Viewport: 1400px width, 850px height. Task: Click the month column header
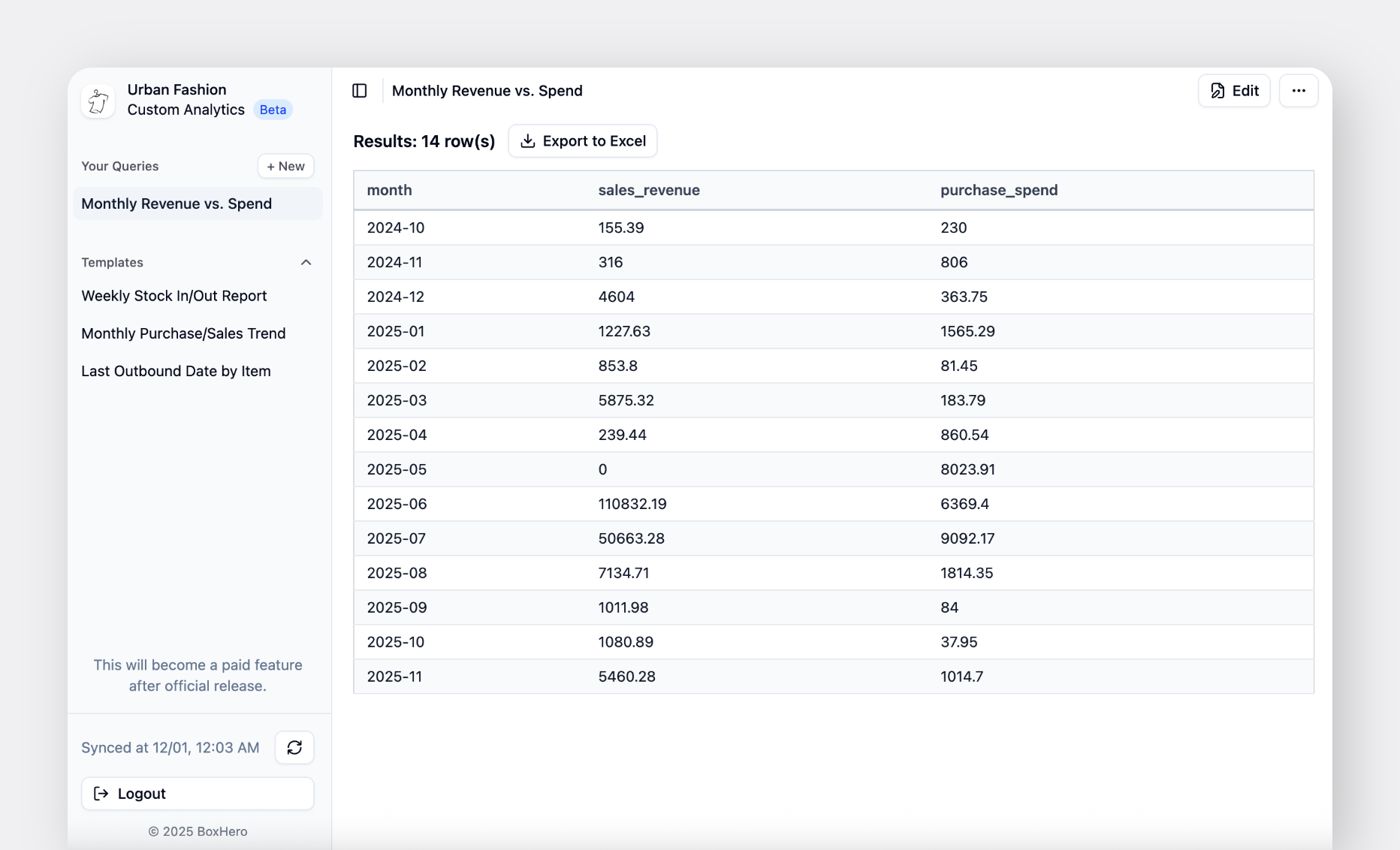389,190
